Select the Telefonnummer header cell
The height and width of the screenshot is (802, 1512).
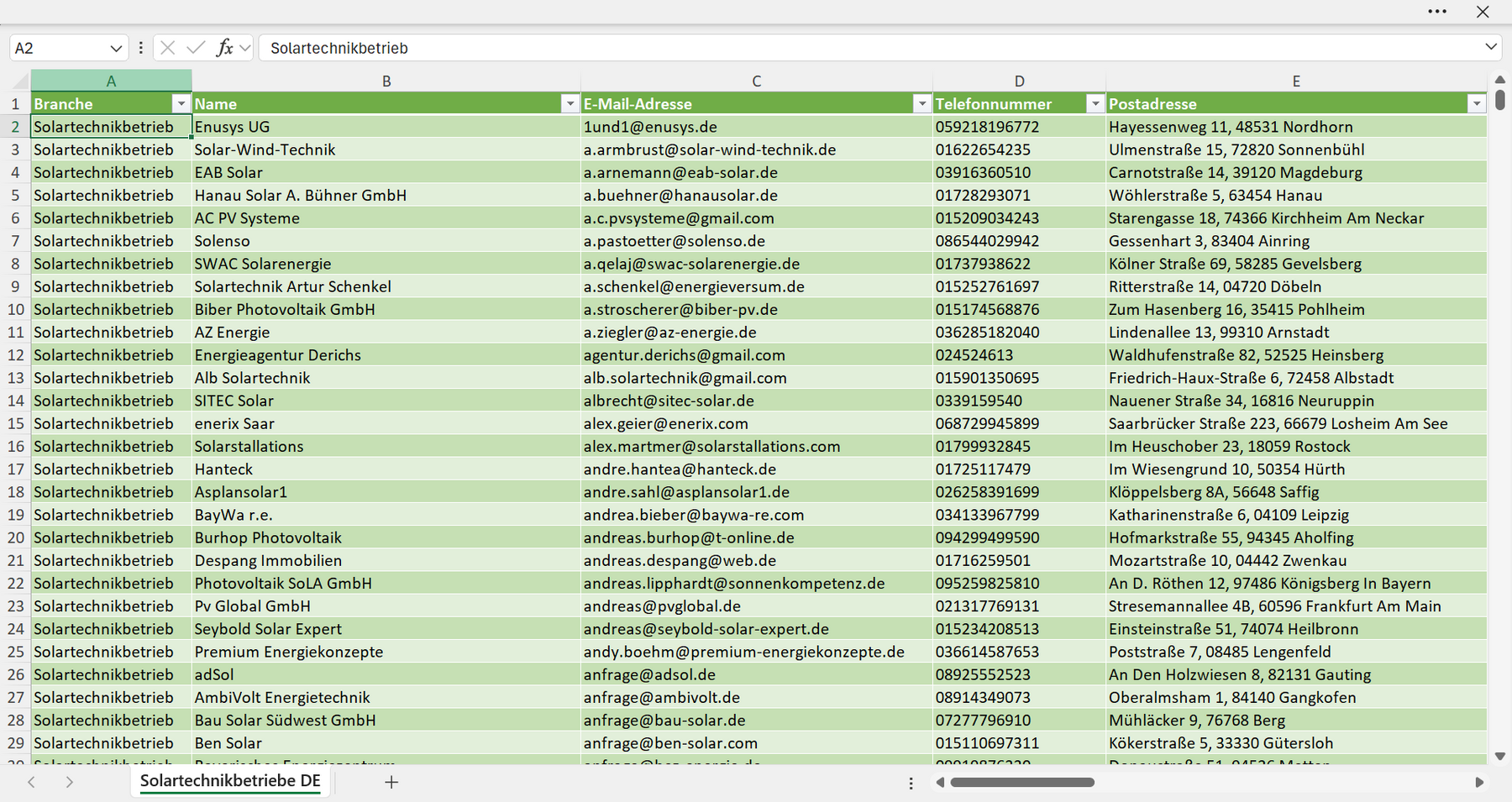tap(1019, 103)
